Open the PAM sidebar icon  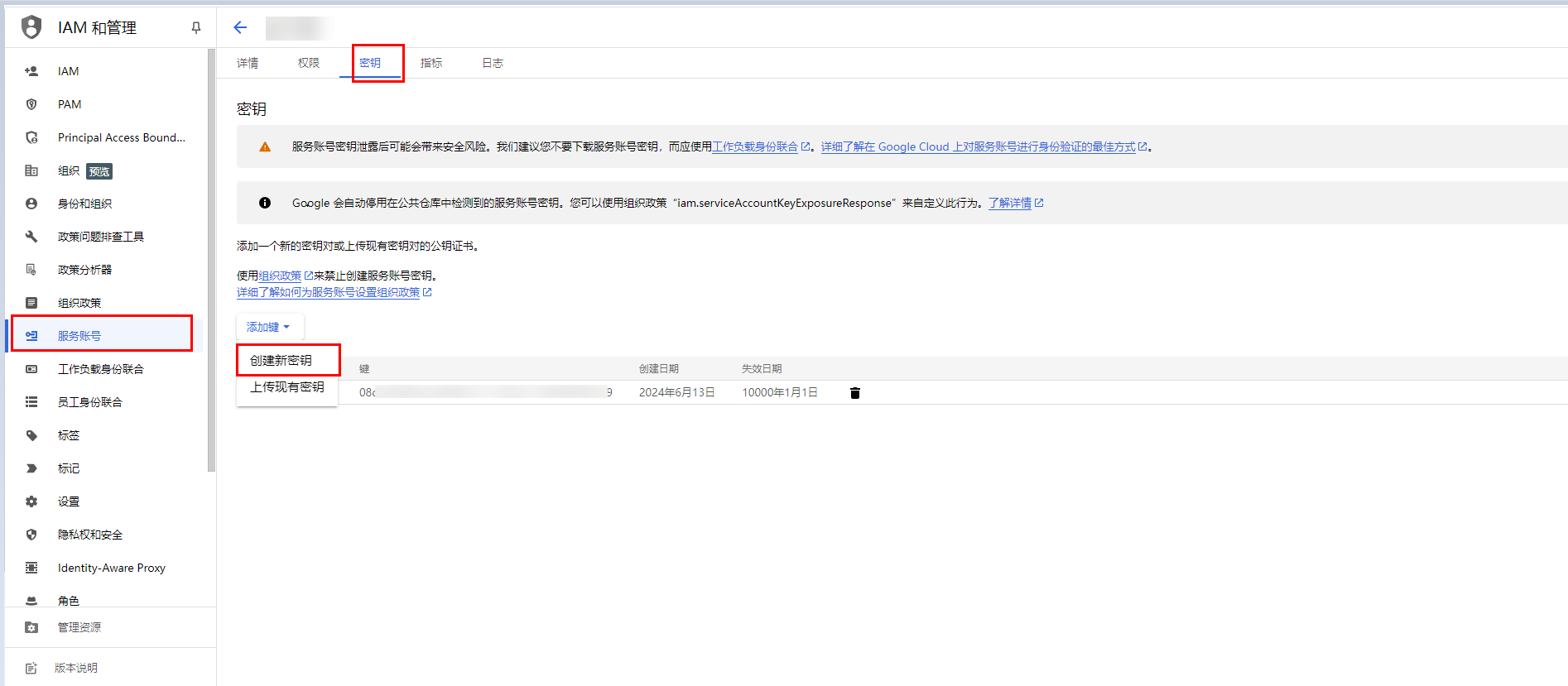coord(31,104)
